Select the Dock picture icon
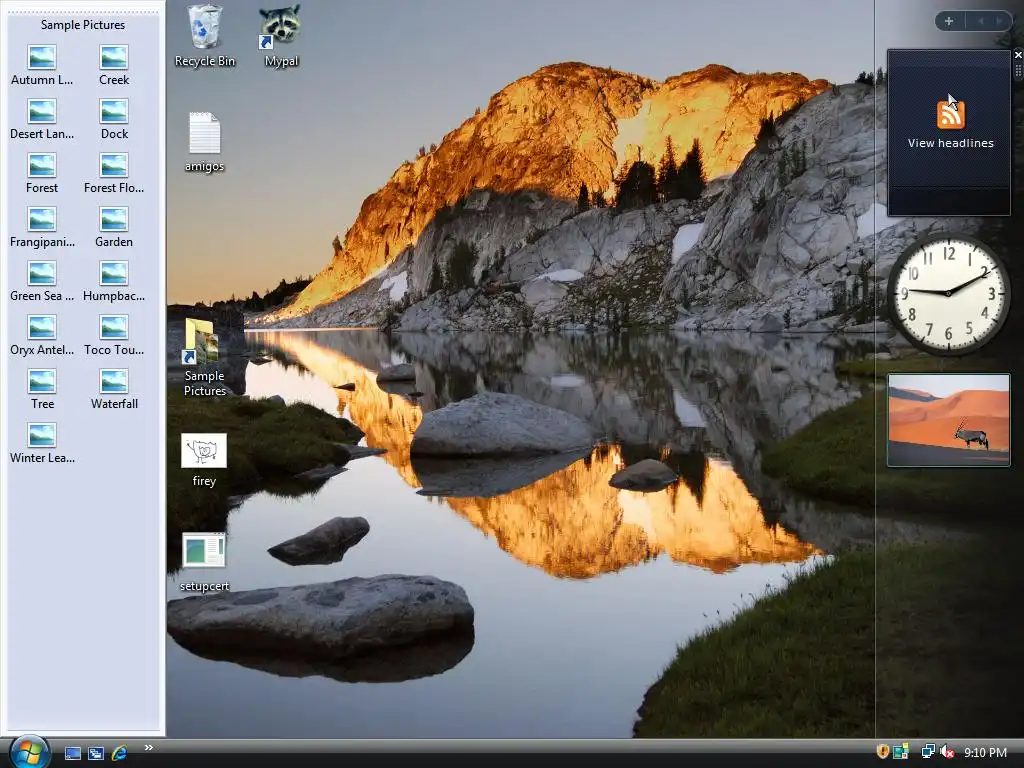Viewport: 1024px width, 768px height. point(114,120)
